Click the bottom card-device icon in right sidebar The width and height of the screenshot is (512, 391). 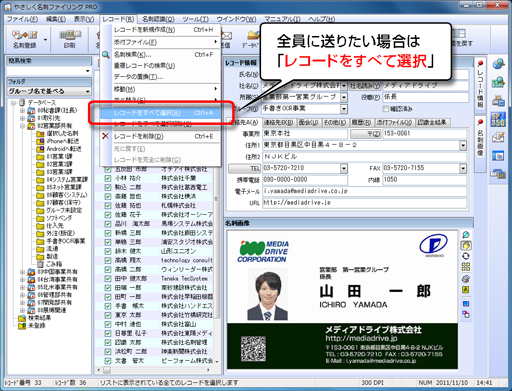[x=498, y=174]
